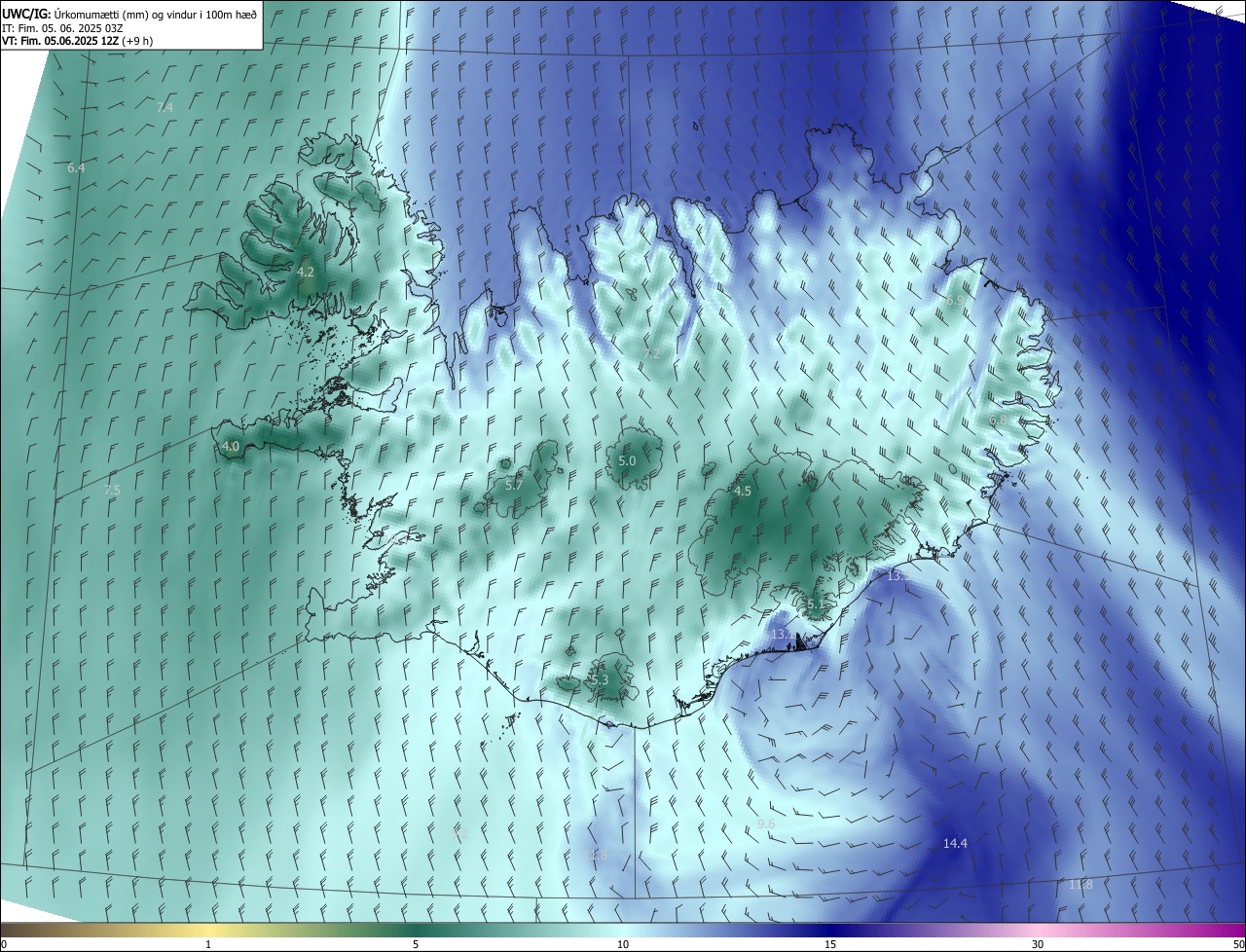Click the 4.5 value label

(x=743, y=492)
